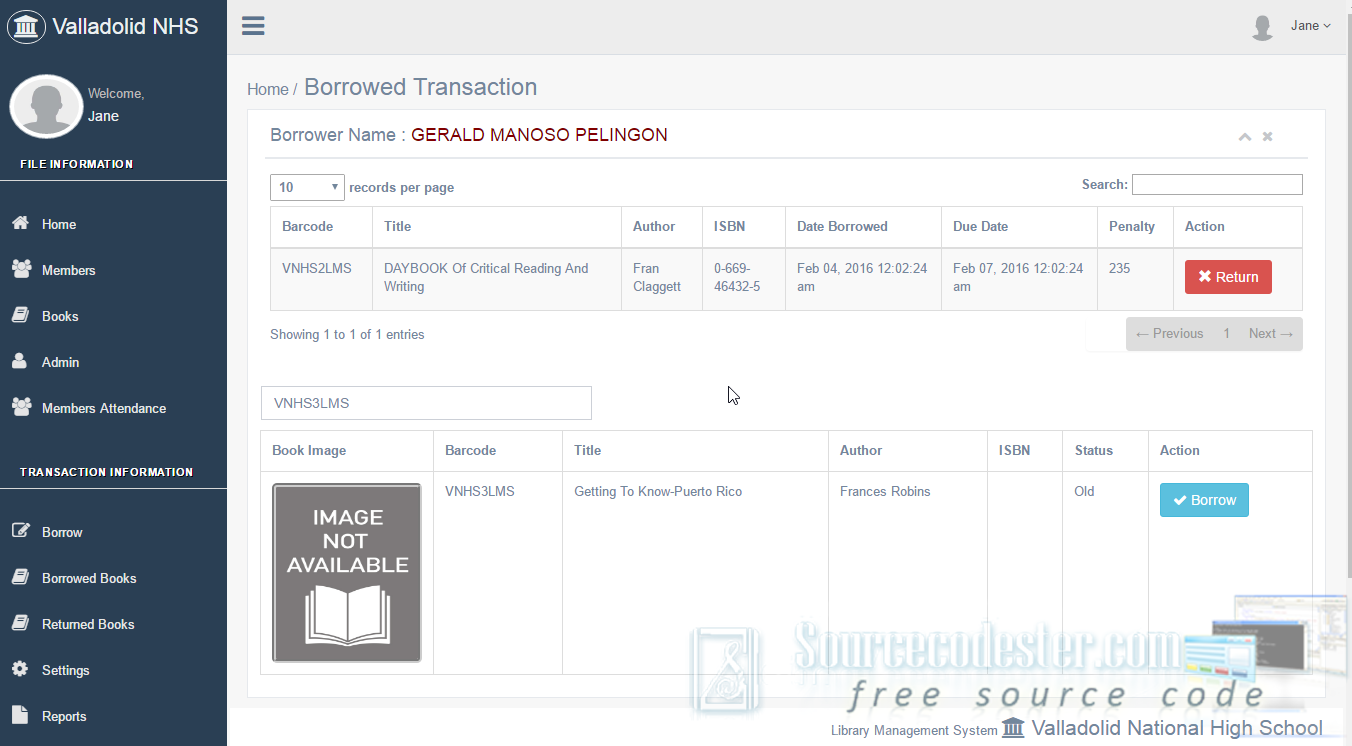
Task: Click the Members Attendance icon
Action: tap(21, 408)
